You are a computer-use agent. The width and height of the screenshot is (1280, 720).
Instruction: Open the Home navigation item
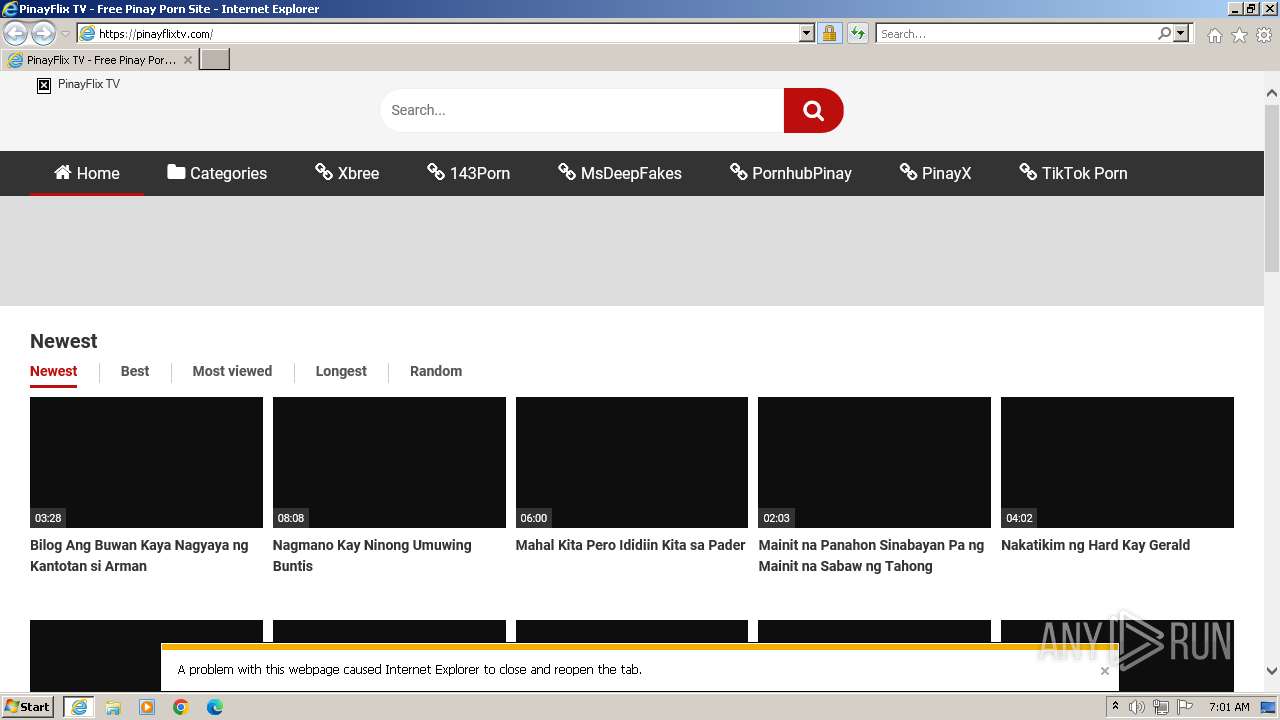tap(87, 173)
